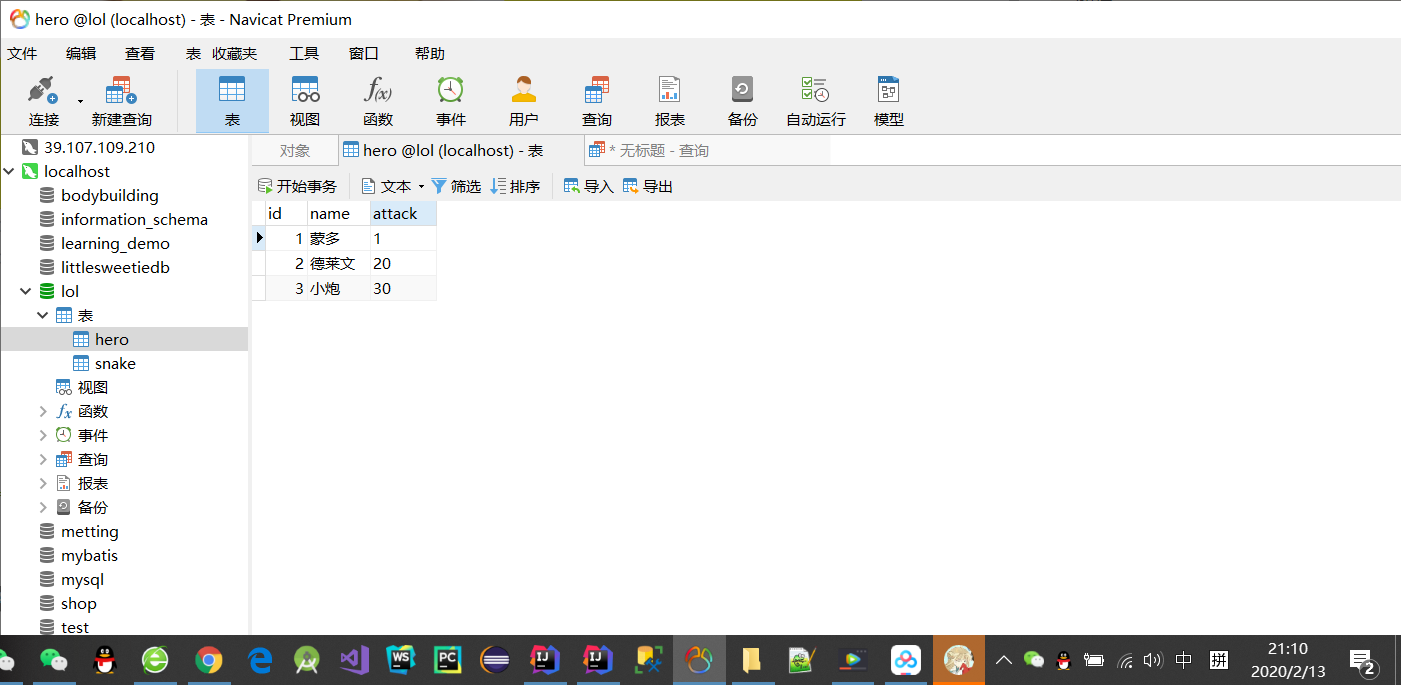Image resolution: width=1401 pixels, height=685 pixels.
Task: Select the snake table in tree
Action: (115, 364)
